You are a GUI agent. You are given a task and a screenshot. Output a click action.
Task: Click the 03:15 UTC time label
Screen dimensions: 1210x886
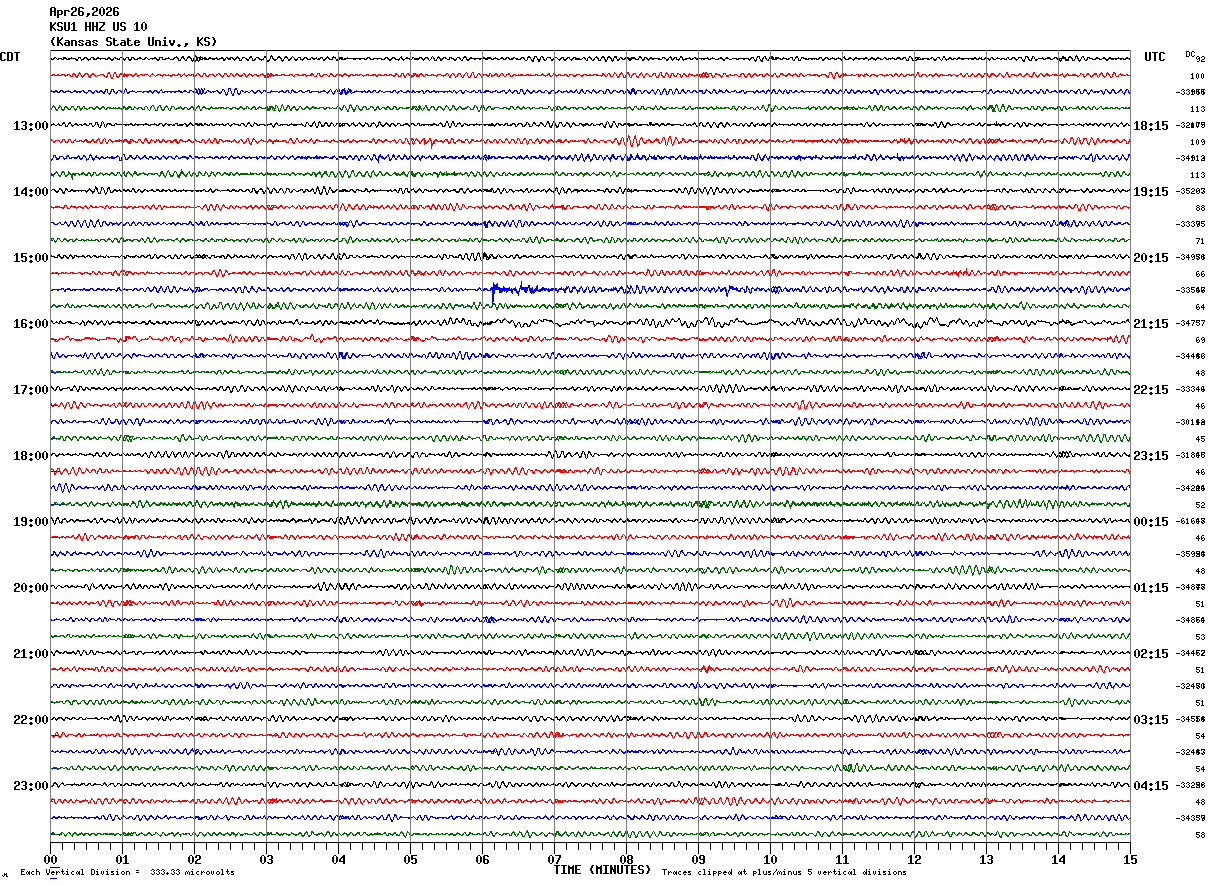click(1151, 720)
